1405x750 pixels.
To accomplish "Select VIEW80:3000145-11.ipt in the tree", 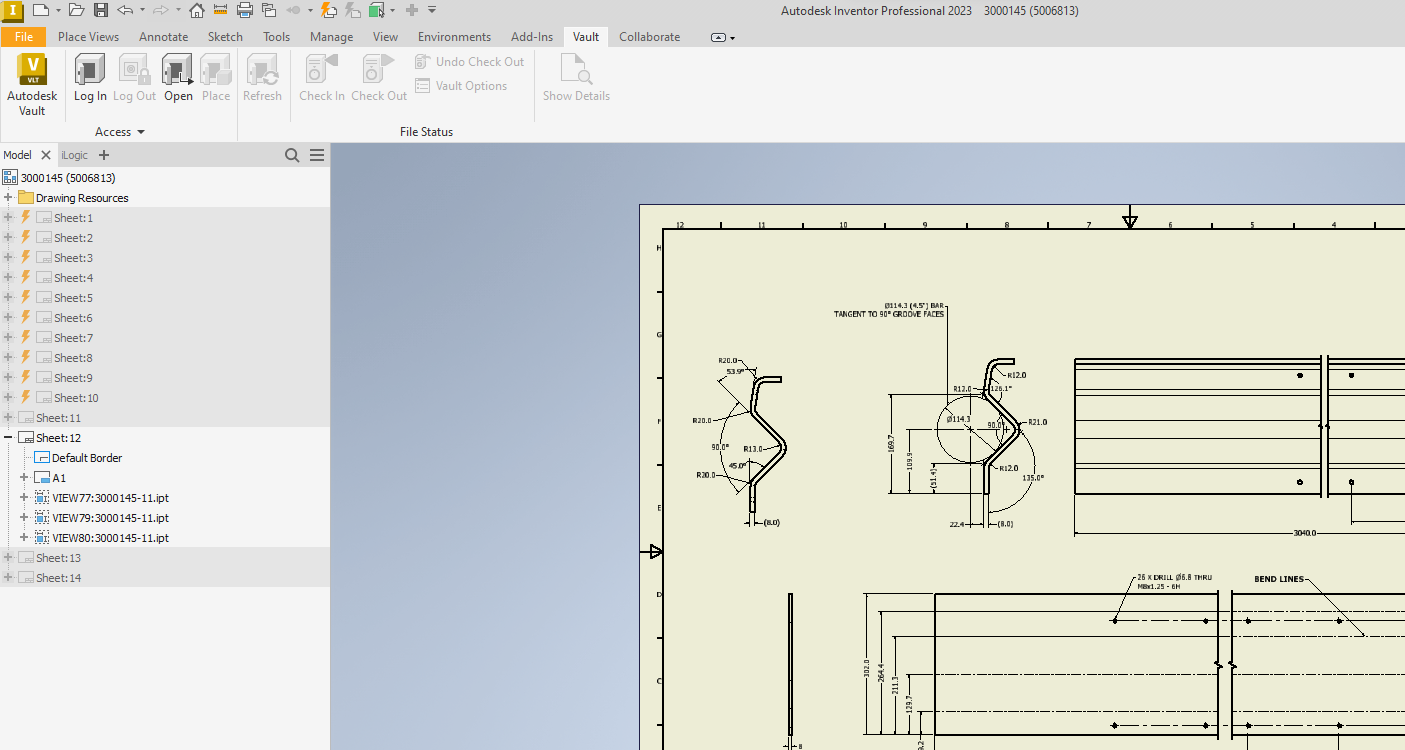I will click(111, 538).
